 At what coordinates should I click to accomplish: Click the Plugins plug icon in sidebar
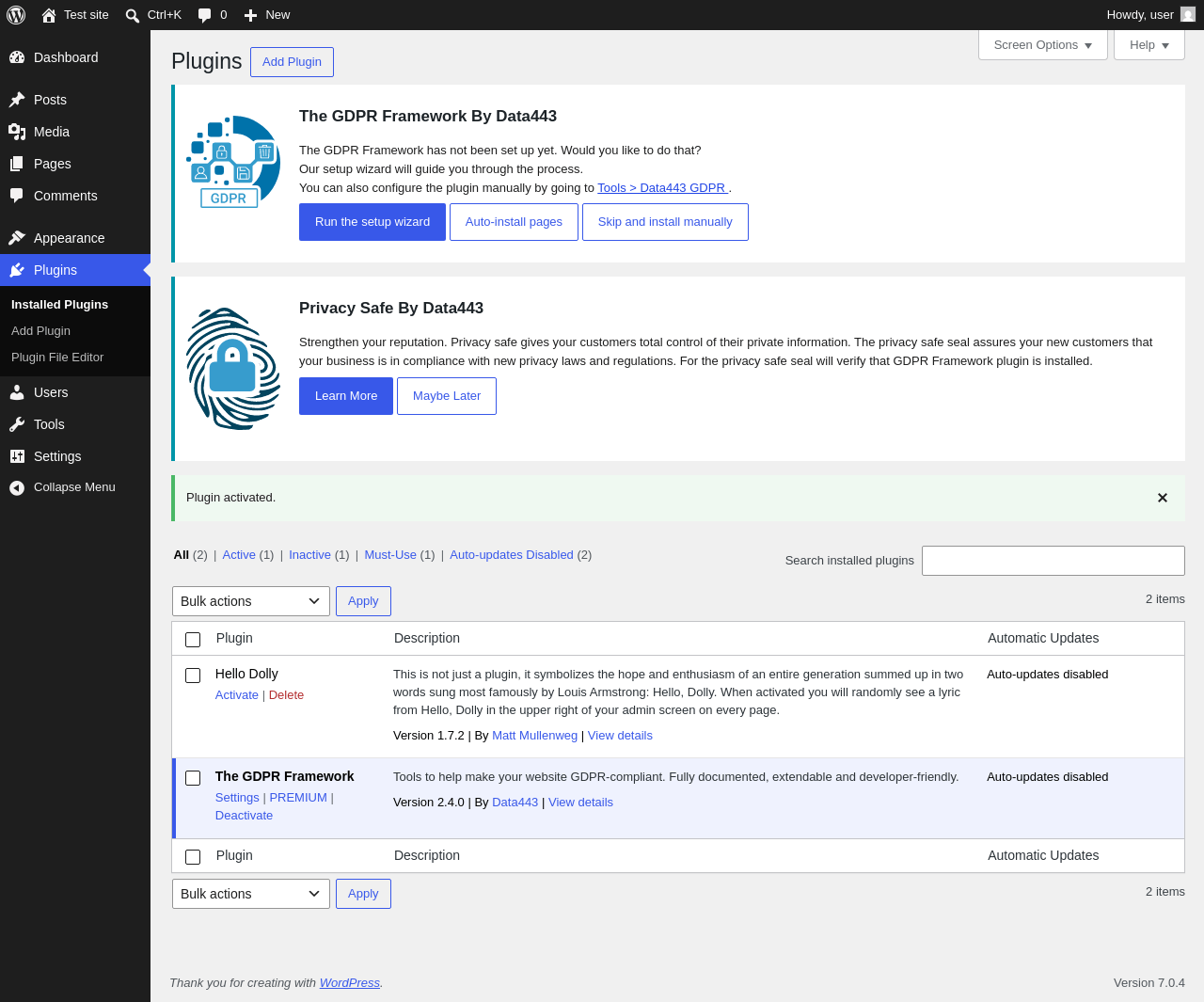click(x=17, y=270)
